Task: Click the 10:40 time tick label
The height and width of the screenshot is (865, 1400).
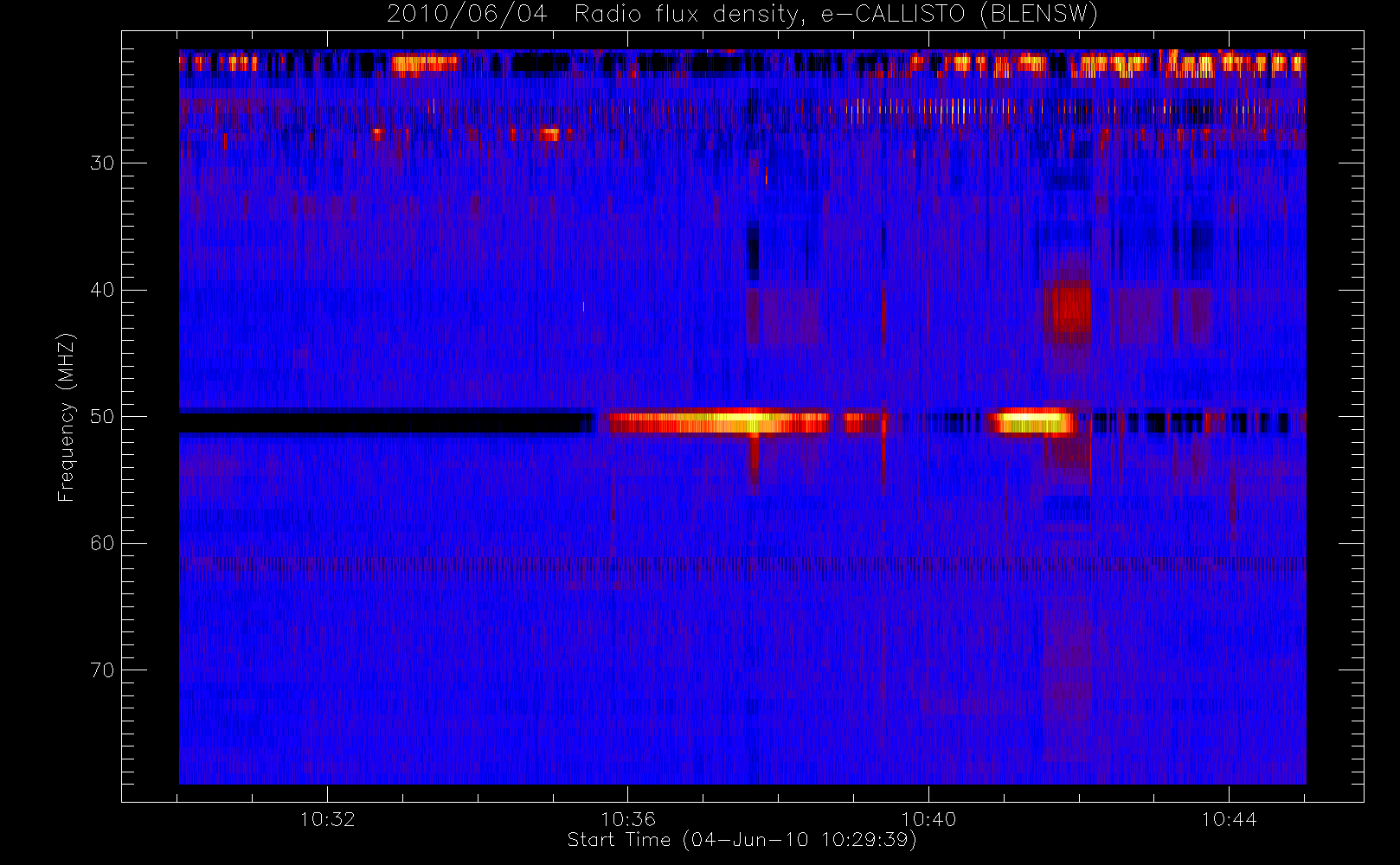Action: (x=928, y=819)
